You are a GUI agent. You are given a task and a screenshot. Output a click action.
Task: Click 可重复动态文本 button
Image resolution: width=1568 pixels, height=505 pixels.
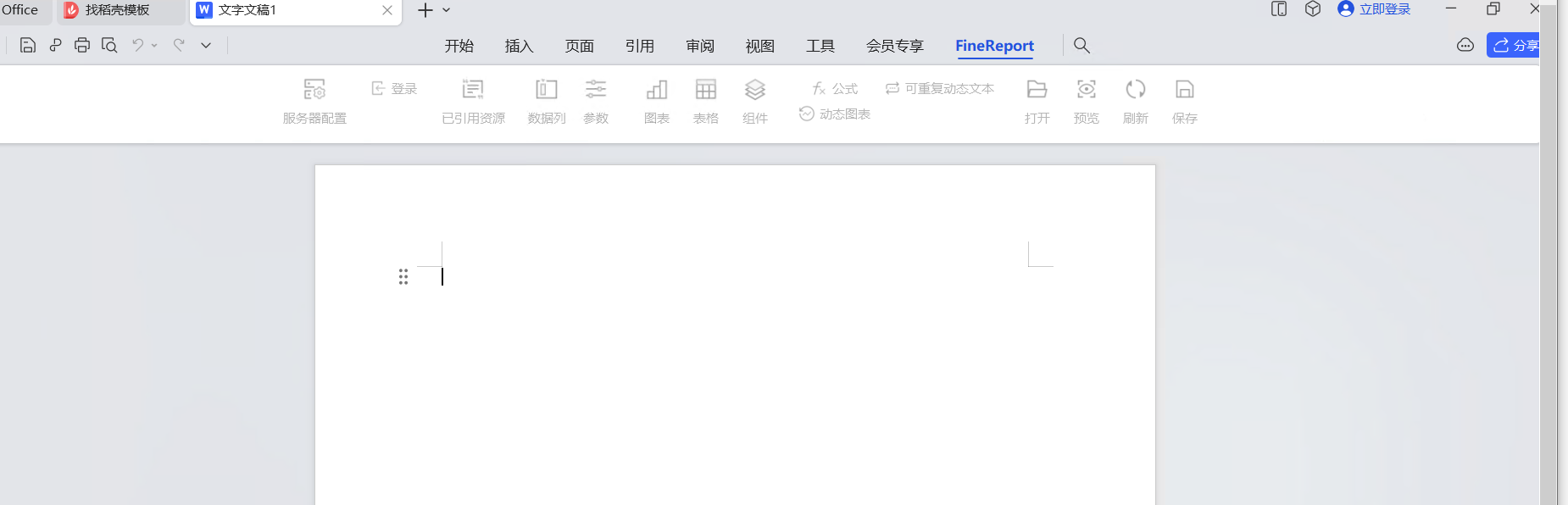(940, 88)
